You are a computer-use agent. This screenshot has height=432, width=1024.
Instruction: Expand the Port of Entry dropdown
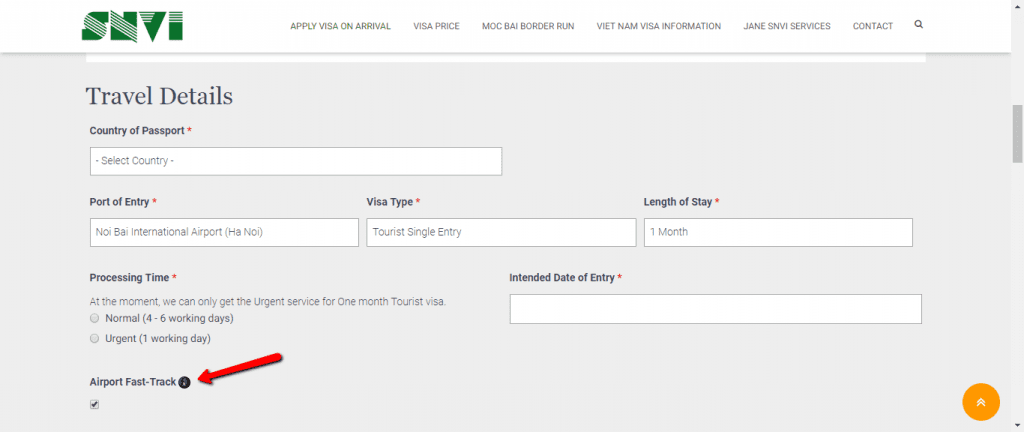tap(224, 232)
